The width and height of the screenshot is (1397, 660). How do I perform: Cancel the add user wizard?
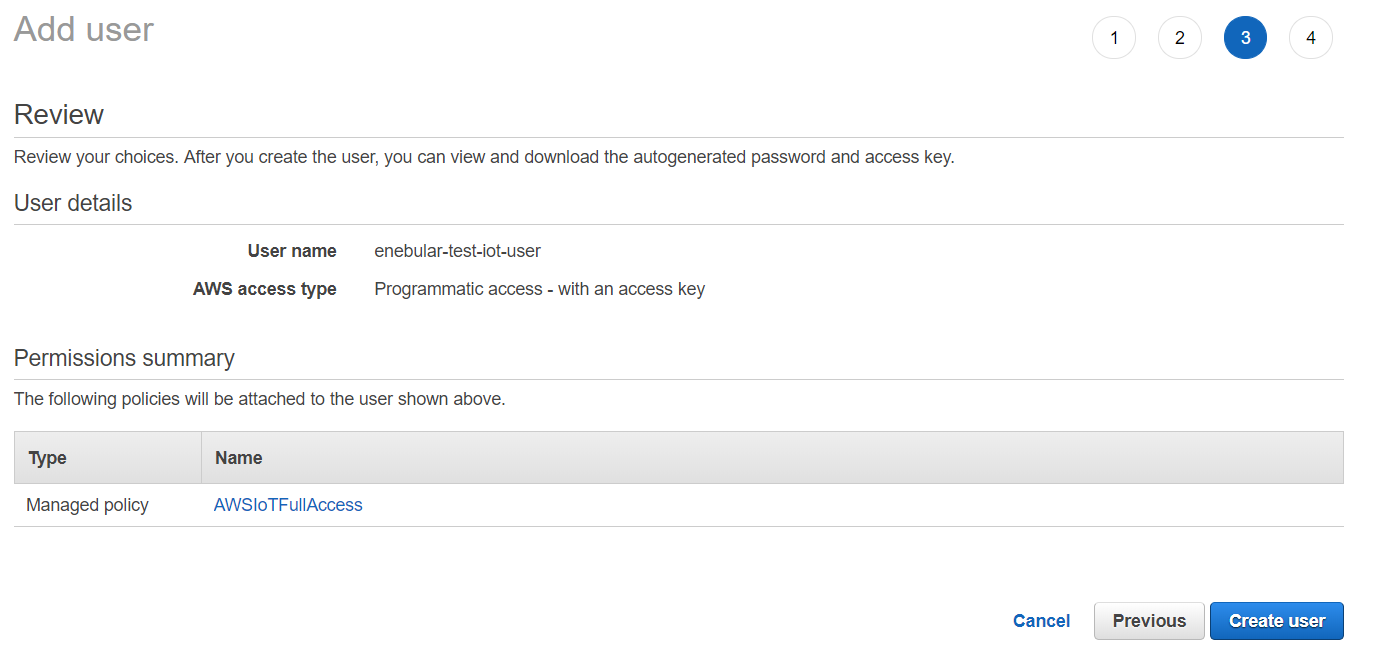point(1041,621)
